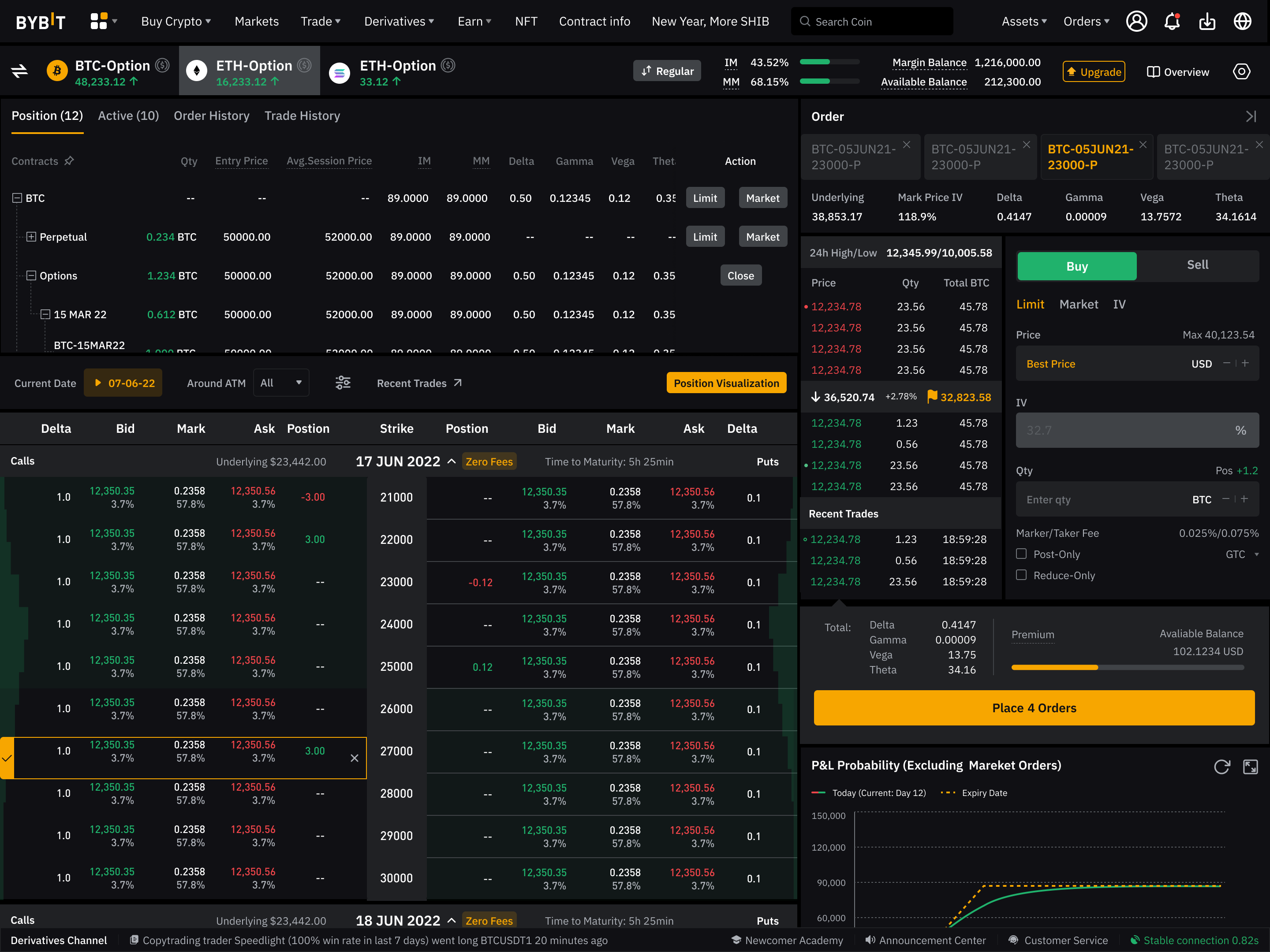The height and width of the screenshot is (952, 1270).
Task: Open the language globe icon
Action: 1243,22
